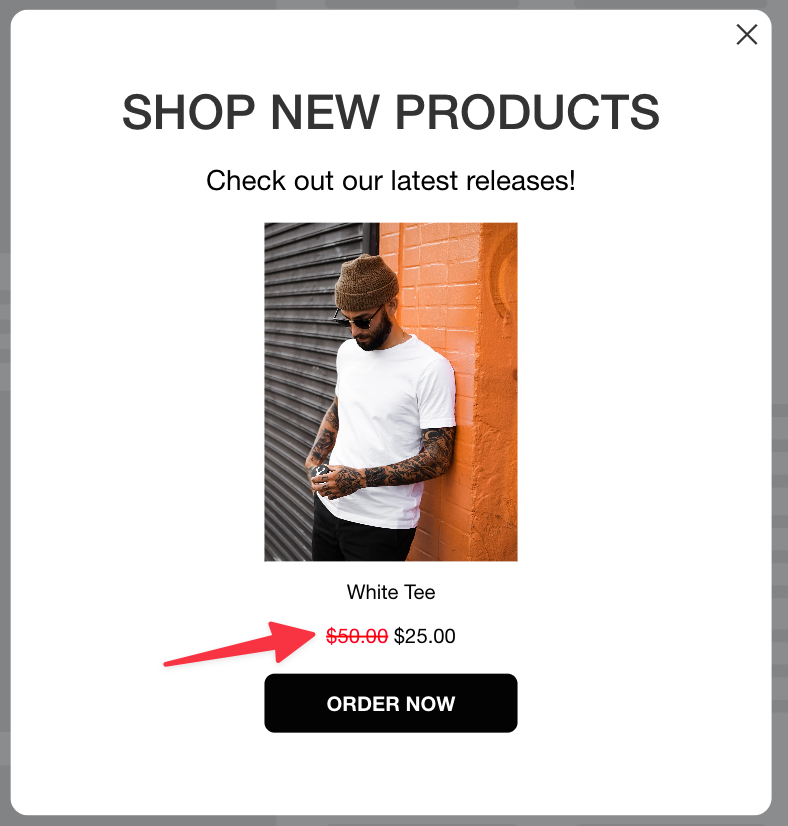The height and width of the screenshot is (826, 788).
Task: Click the $25.00 sale price
Action: click(425, 636)
